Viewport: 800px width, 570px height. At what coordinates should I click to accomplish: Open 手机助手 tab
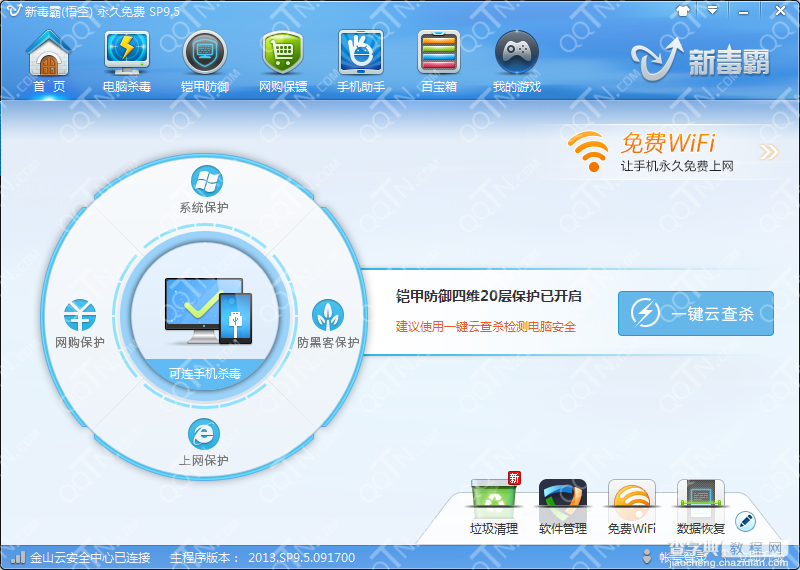pyautogui.click(x=361, y=62)
